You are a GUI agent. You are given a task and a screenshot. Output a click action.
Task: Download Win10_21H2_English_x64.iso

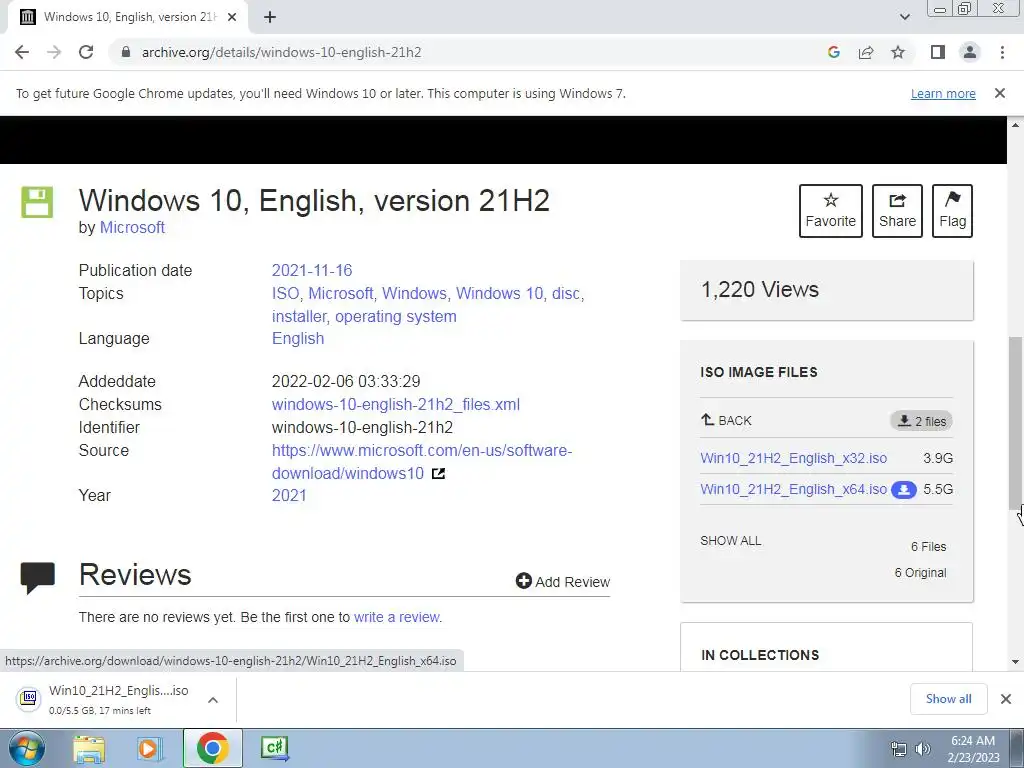793,489
